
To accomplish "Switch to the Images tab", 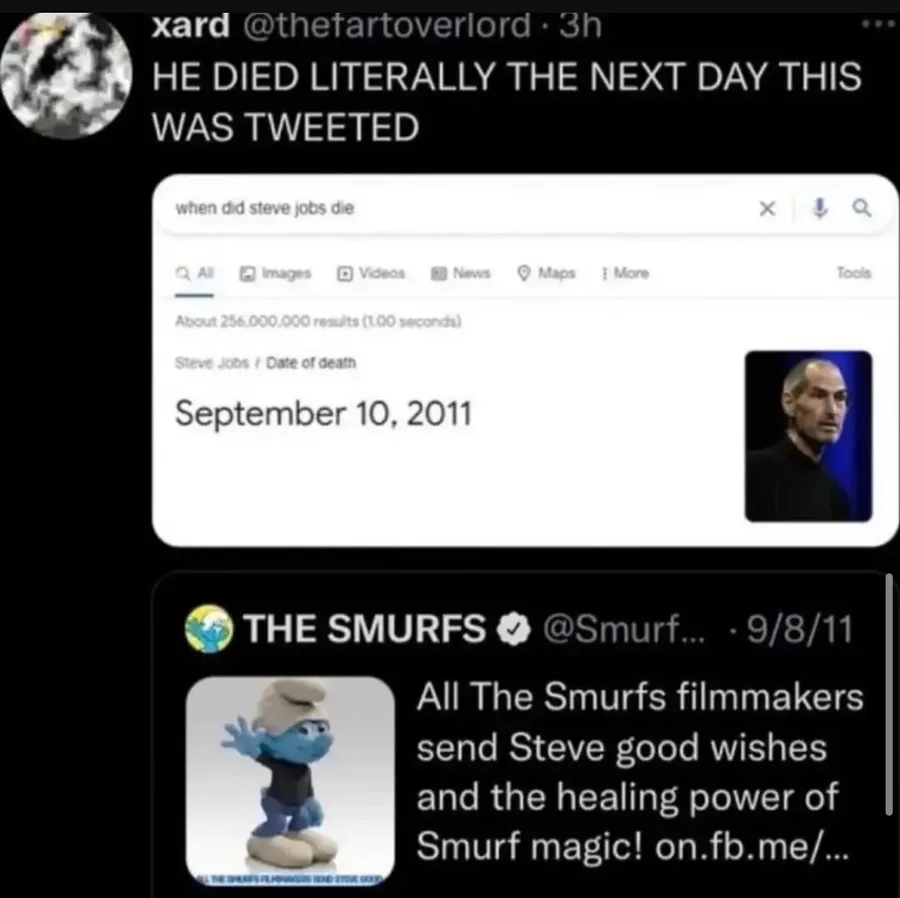I will [276, 273].
